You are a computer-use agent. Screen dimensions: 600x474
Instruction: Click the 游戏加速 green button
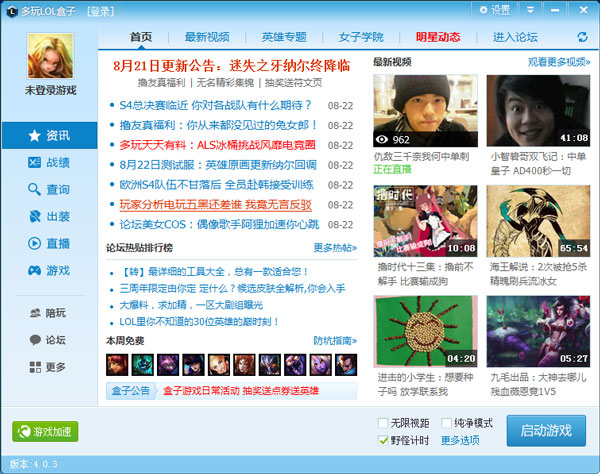[45, 432]
